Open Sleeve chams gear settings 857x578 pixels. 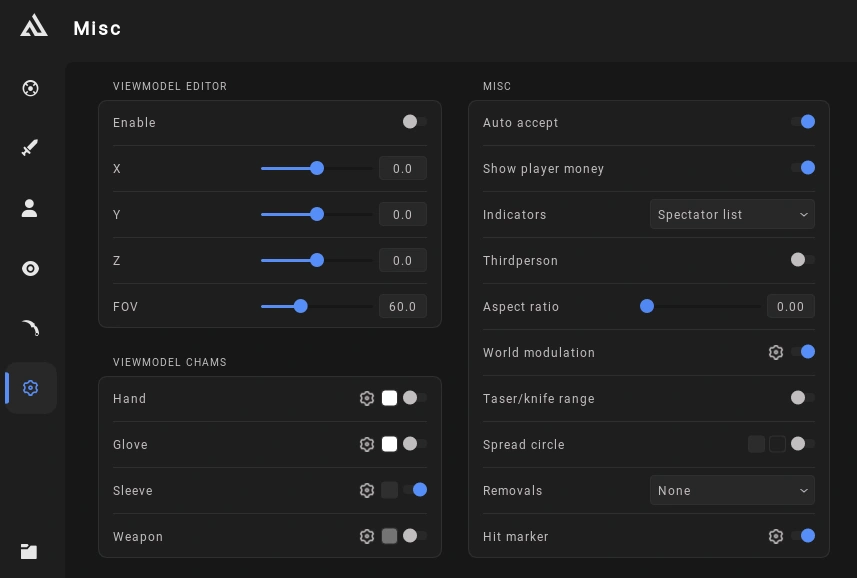(x=367, y=490)
